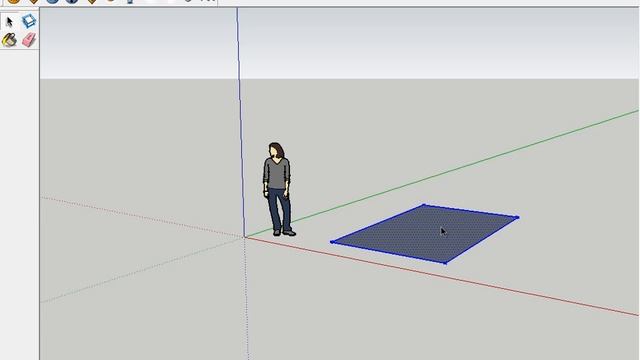Choose the Make Component tool
Viewport: 640px width, 360px height.
click(x=29, y=21)
